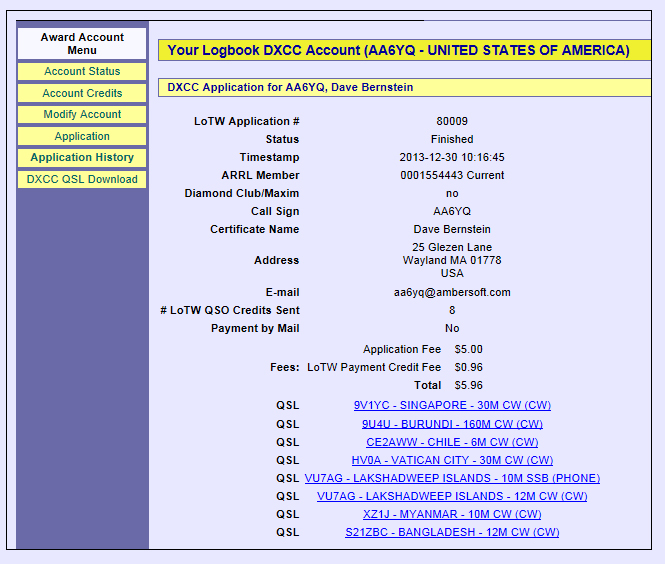The height and width of the screenshot is (564, 665).
Task: Click the timestamp value 2013-12-30 10:16:45
Action: (x=452, y=158)
